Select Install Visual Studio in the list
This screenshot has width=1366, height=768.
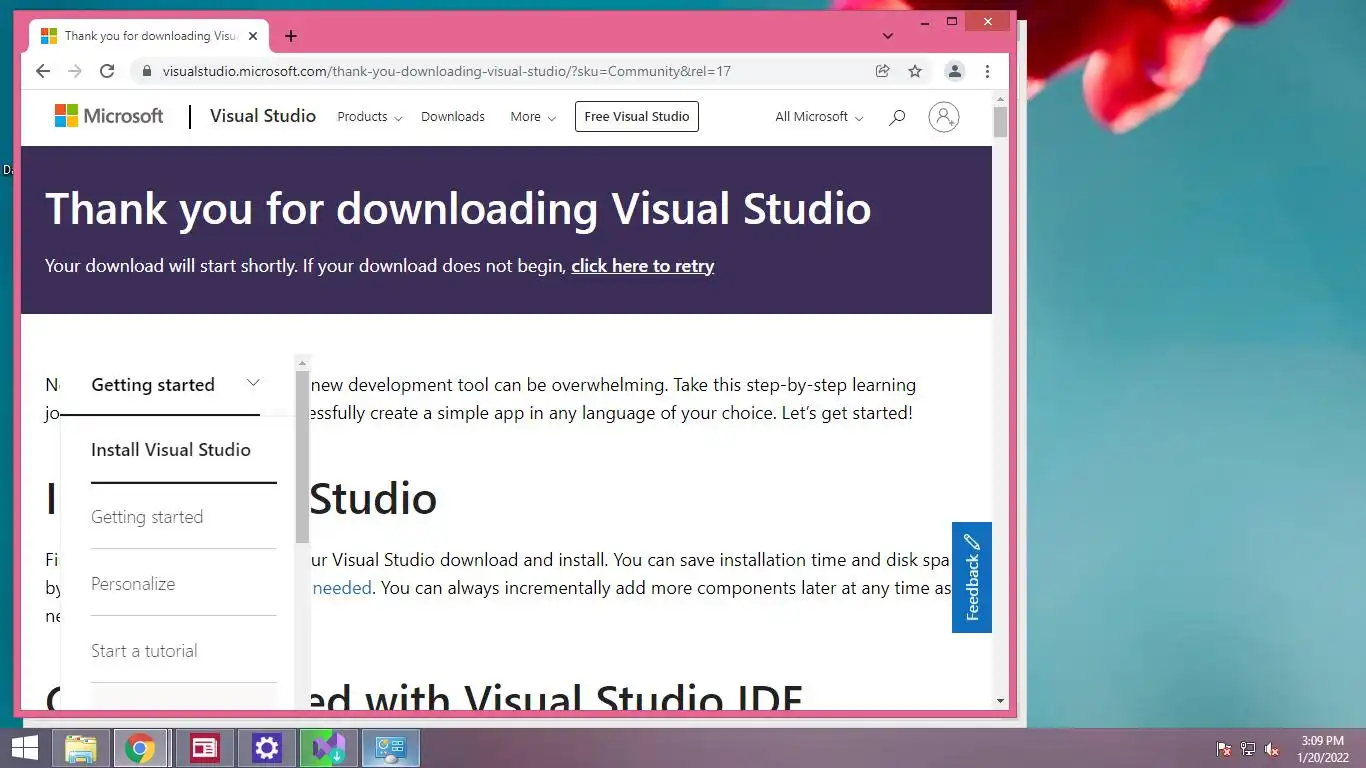click(171, 450)
